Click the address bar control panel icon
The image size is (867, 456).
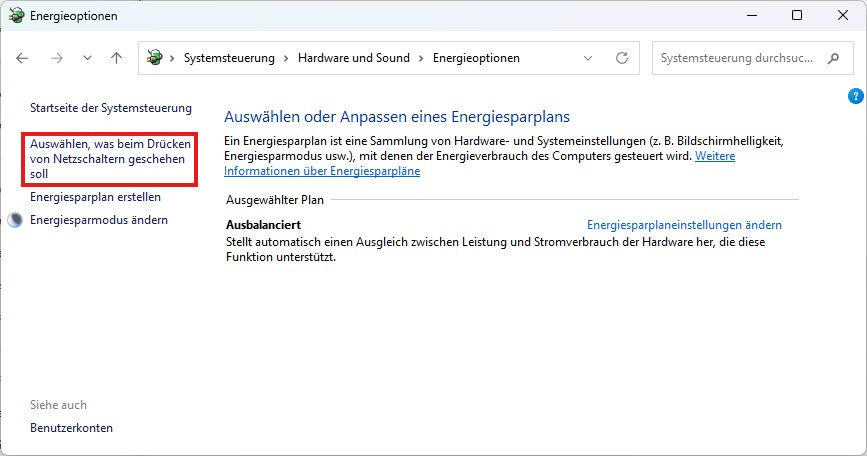155,57
